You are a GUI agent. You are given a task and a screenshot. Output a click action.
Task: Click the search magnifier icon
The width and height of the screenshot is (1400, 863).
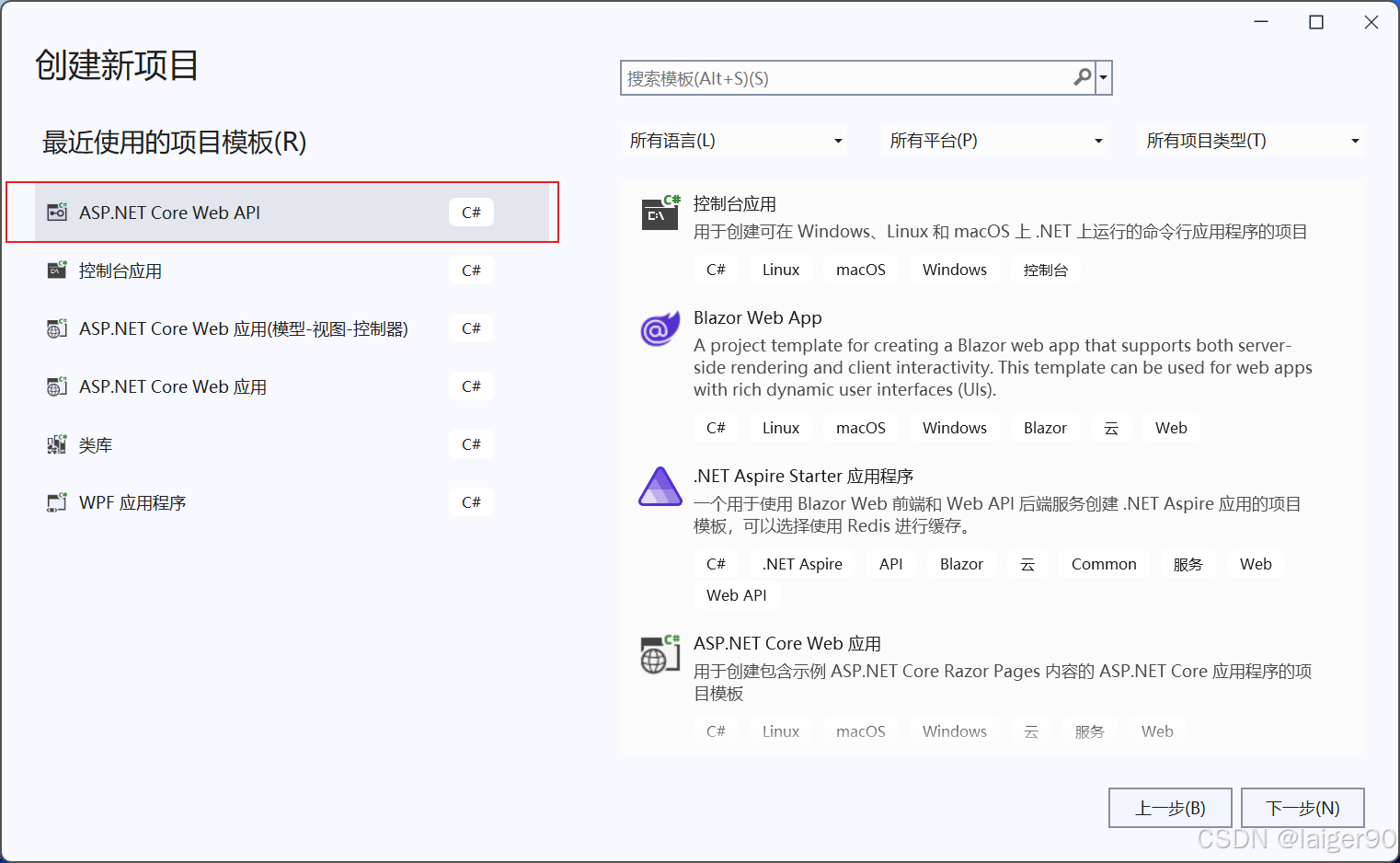click(x=1083, y=77)
